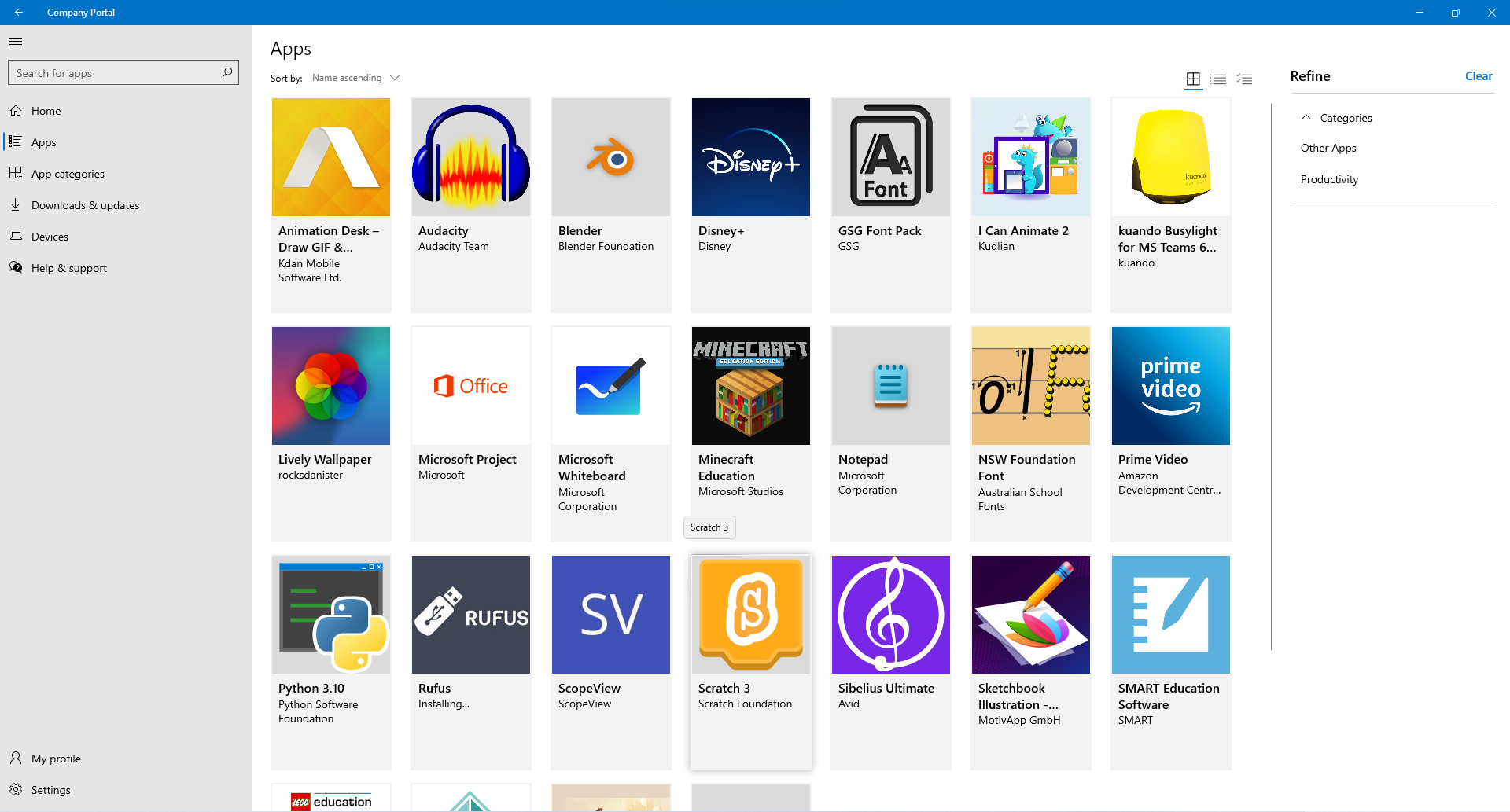The width and height of the screenshot is (1510, 812).
Task: Open the Sketchbook Illustration icon
Action: pos(1031,615)
